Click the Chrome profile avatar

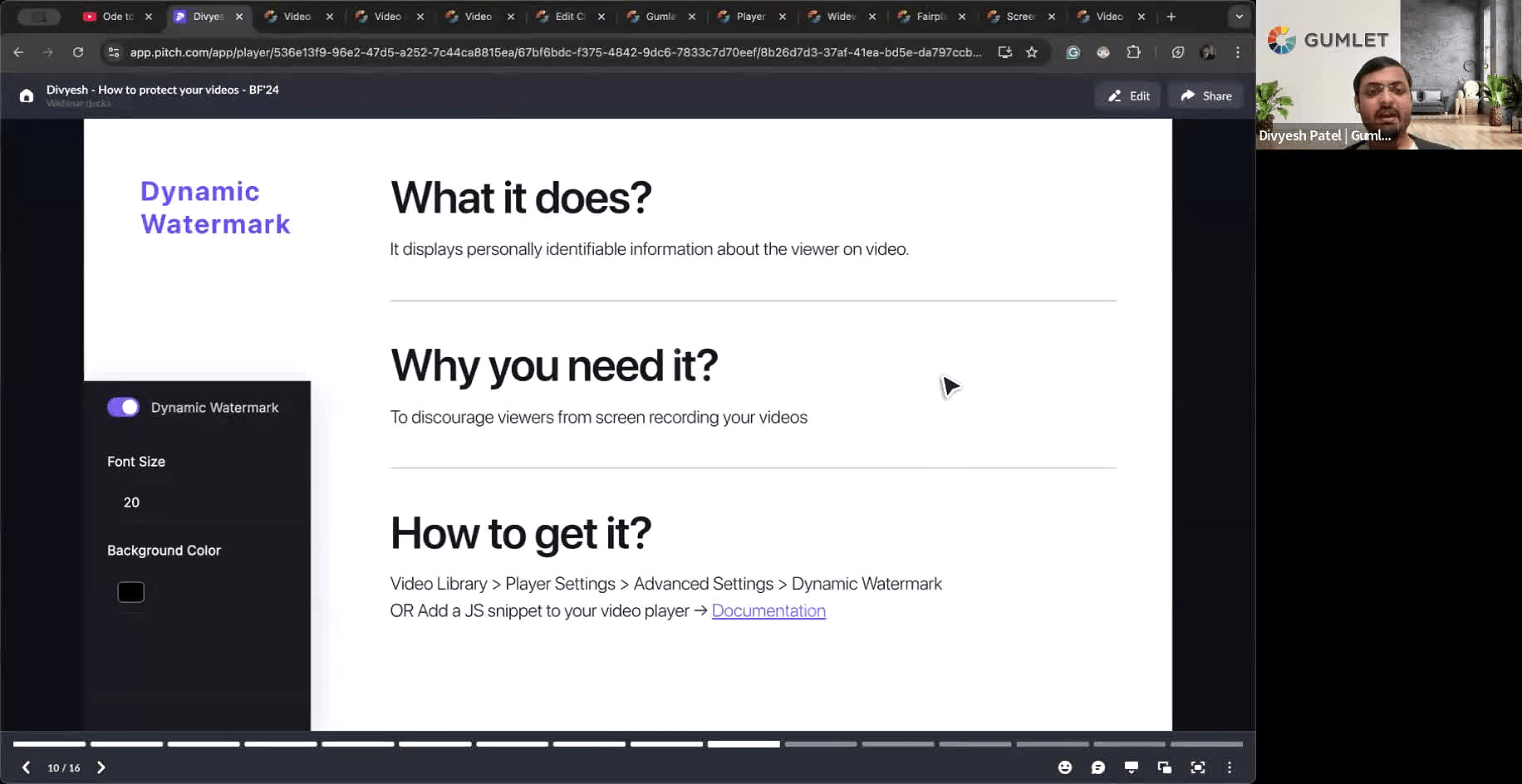(1208, 52)
